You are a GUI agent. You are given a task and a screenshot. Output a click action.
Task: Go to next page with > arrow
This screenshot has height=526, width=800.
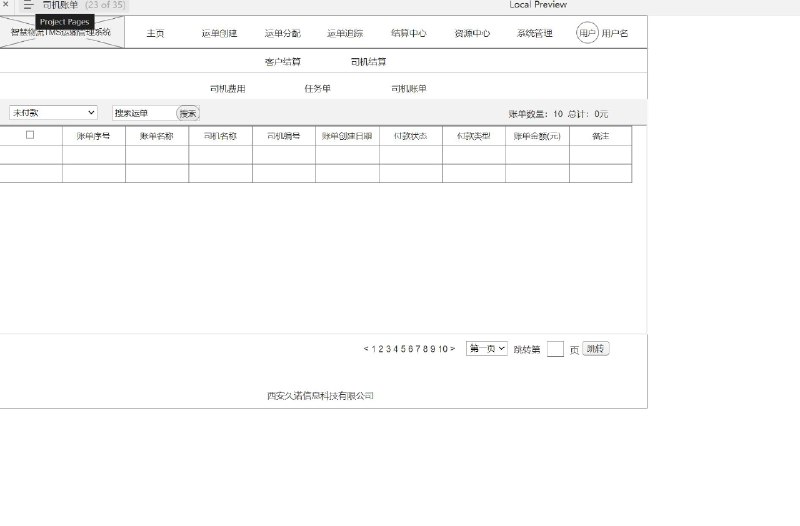[x=453, y=349]
